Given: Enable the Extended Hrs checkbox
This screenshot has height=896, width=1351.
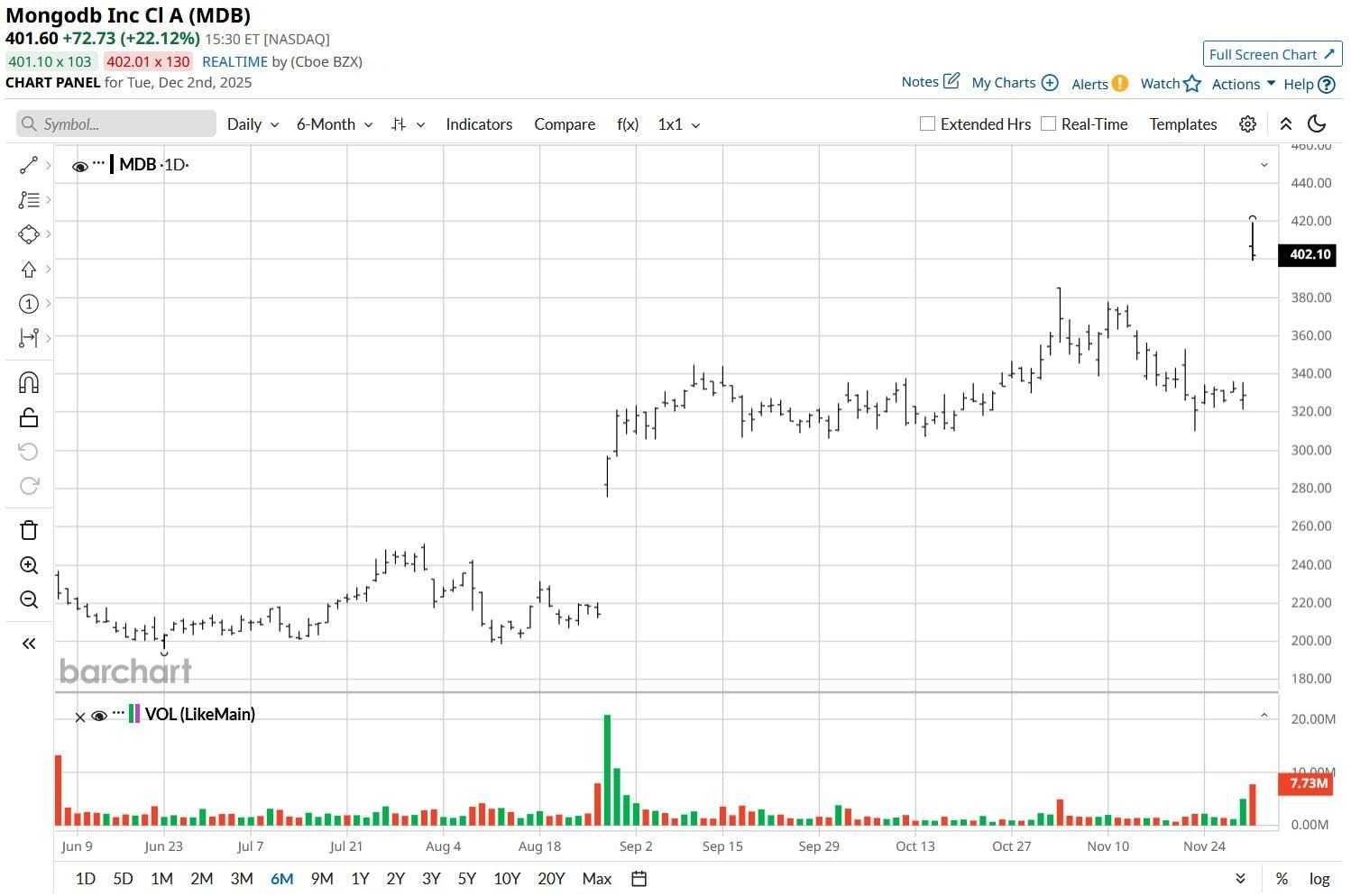Looking at the screenshot, I should (926, 123).
